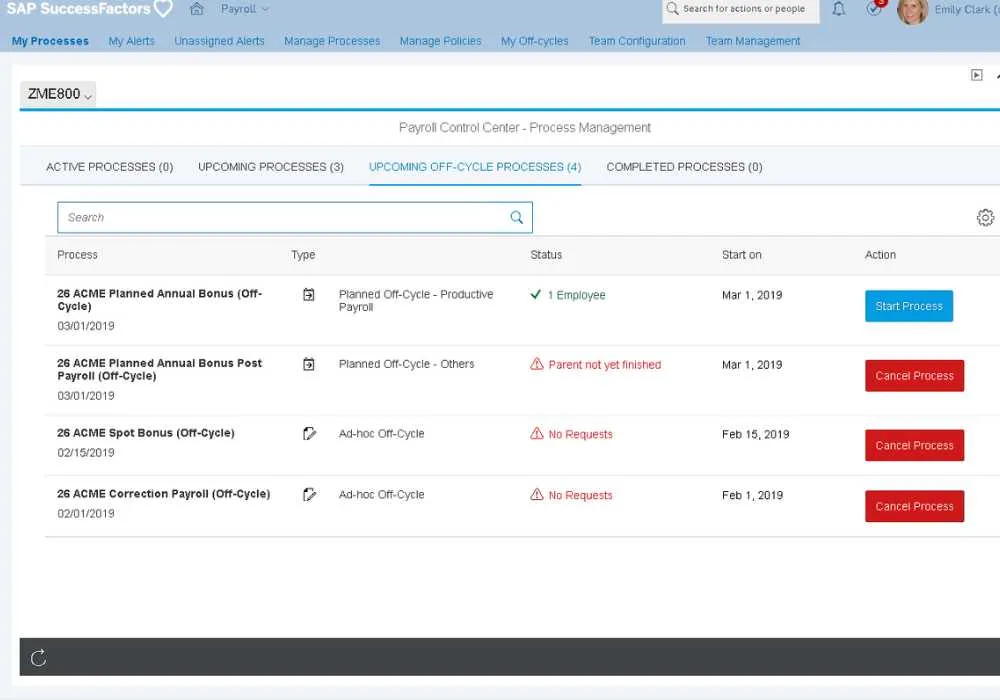Viewport: 1000px width, 700px height.
Task: Click the header search magnifier icon
Action: pyautogui.click(x=672, y=9)
